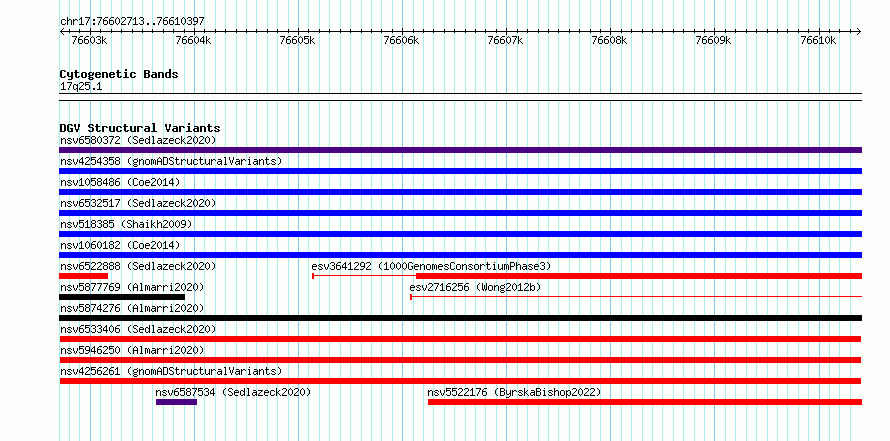Select the blue bar under nsv1058486

(460, 192)
